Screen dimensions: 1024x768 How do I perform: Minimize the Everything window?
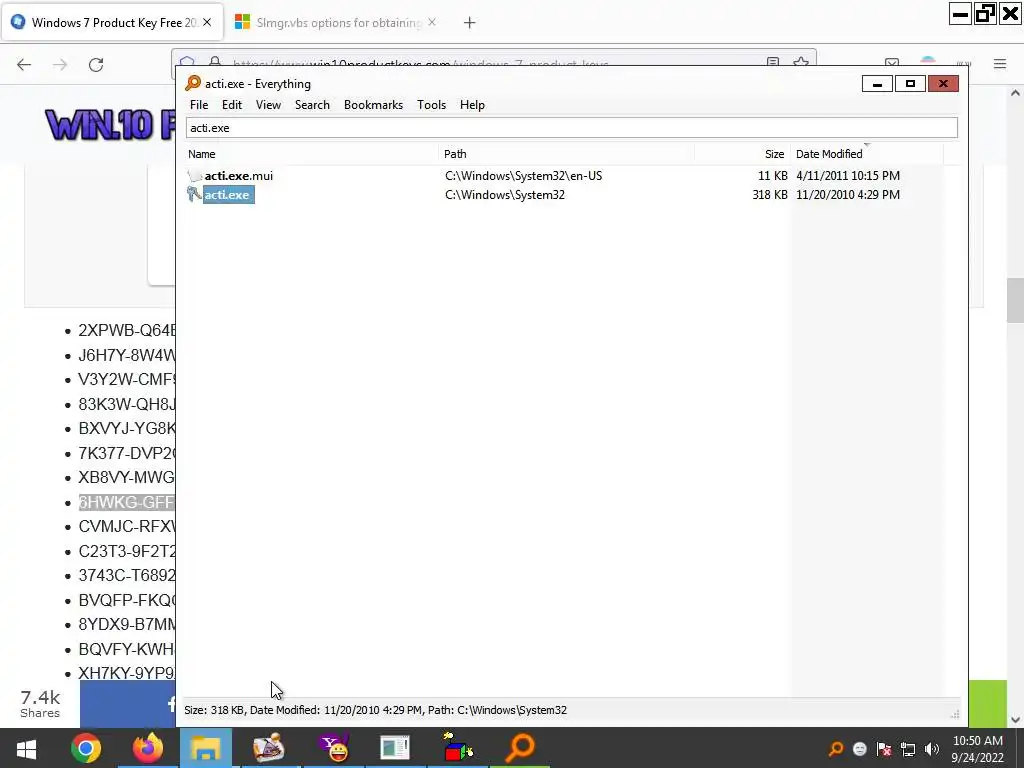click(x=877, y=84)
